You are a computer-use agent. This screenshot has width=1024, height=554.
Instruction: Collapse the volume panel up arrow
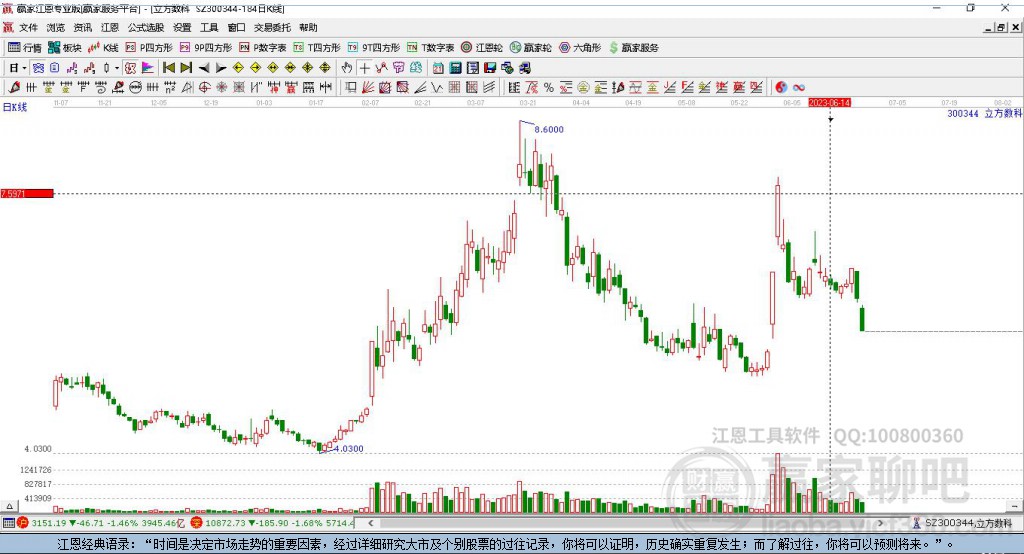point(9,506)
